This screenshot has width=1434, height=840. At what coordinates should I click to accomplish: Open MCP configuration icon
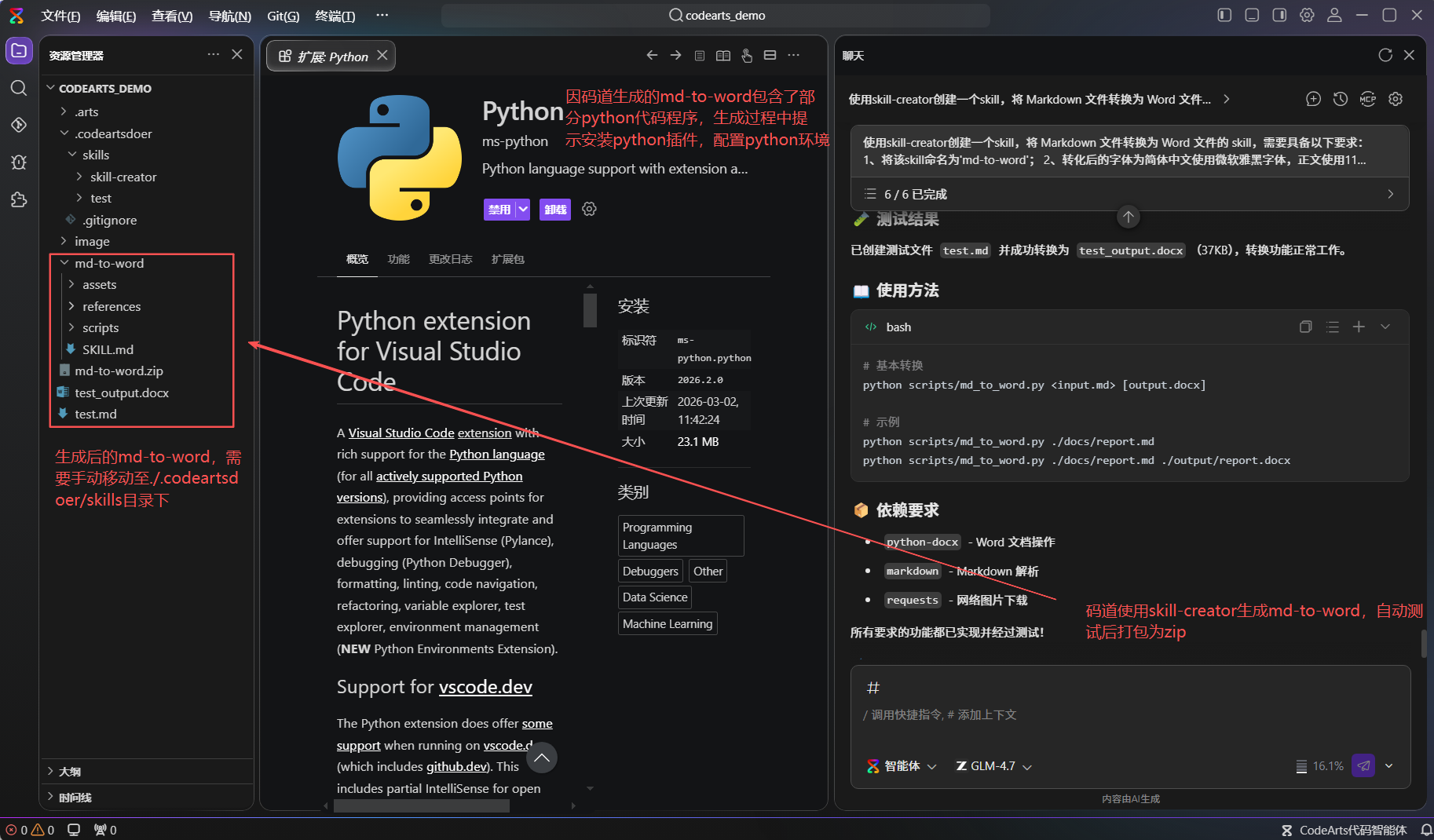pyautogui.click(x=1368, y=99)
